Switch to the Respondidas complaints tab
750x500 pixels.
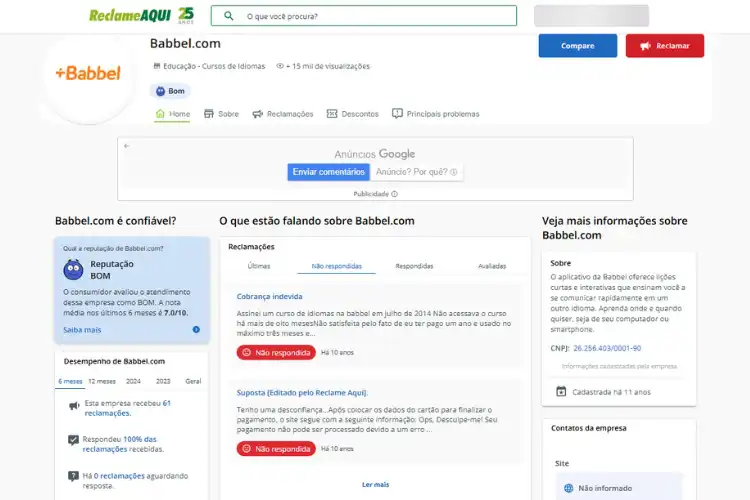coord(414,266)
